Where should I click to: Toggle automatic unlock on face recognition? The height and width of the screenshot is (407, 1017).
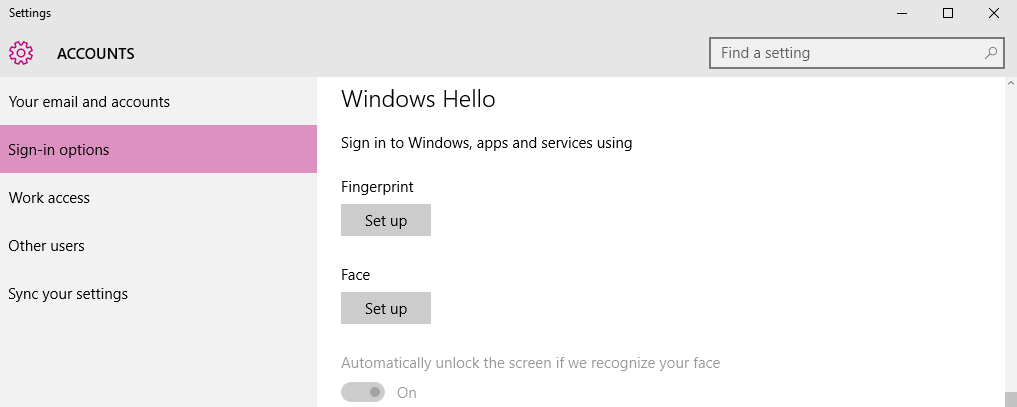pyautogui.click(x=363, y=393)
